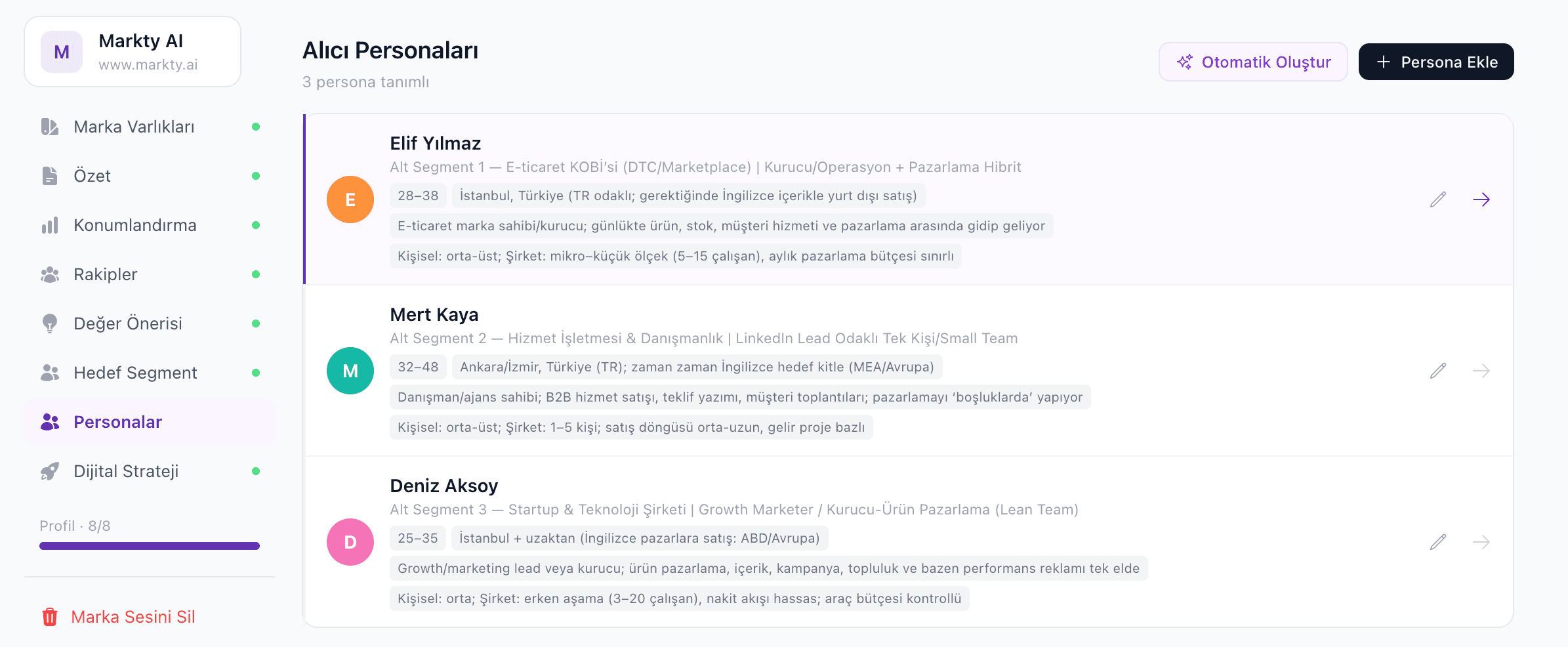Image resolution: width=1568 pixels, height=647 pixels.
Task: Toggle the green status dot next to Hedef Segment
Action: (256, 373)
